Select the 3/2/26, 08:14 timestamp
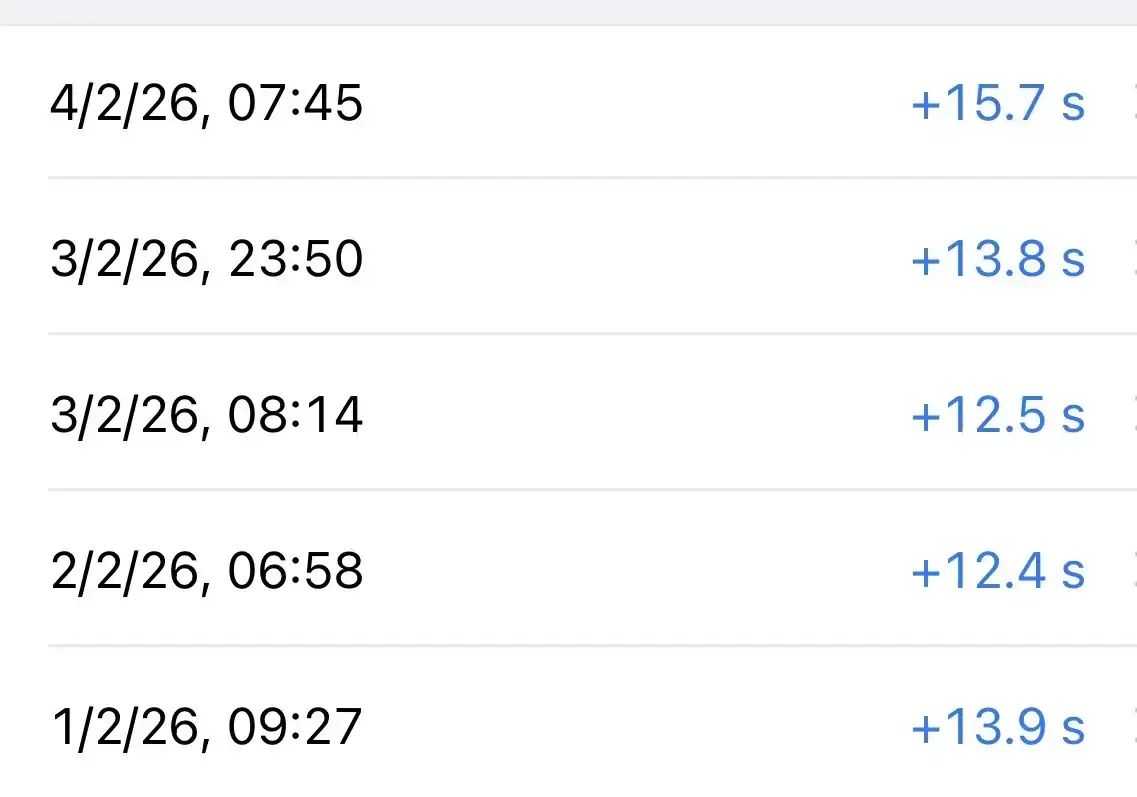Screen dimensions: 1137x797 pyautogui.click(x=206, y=416)
